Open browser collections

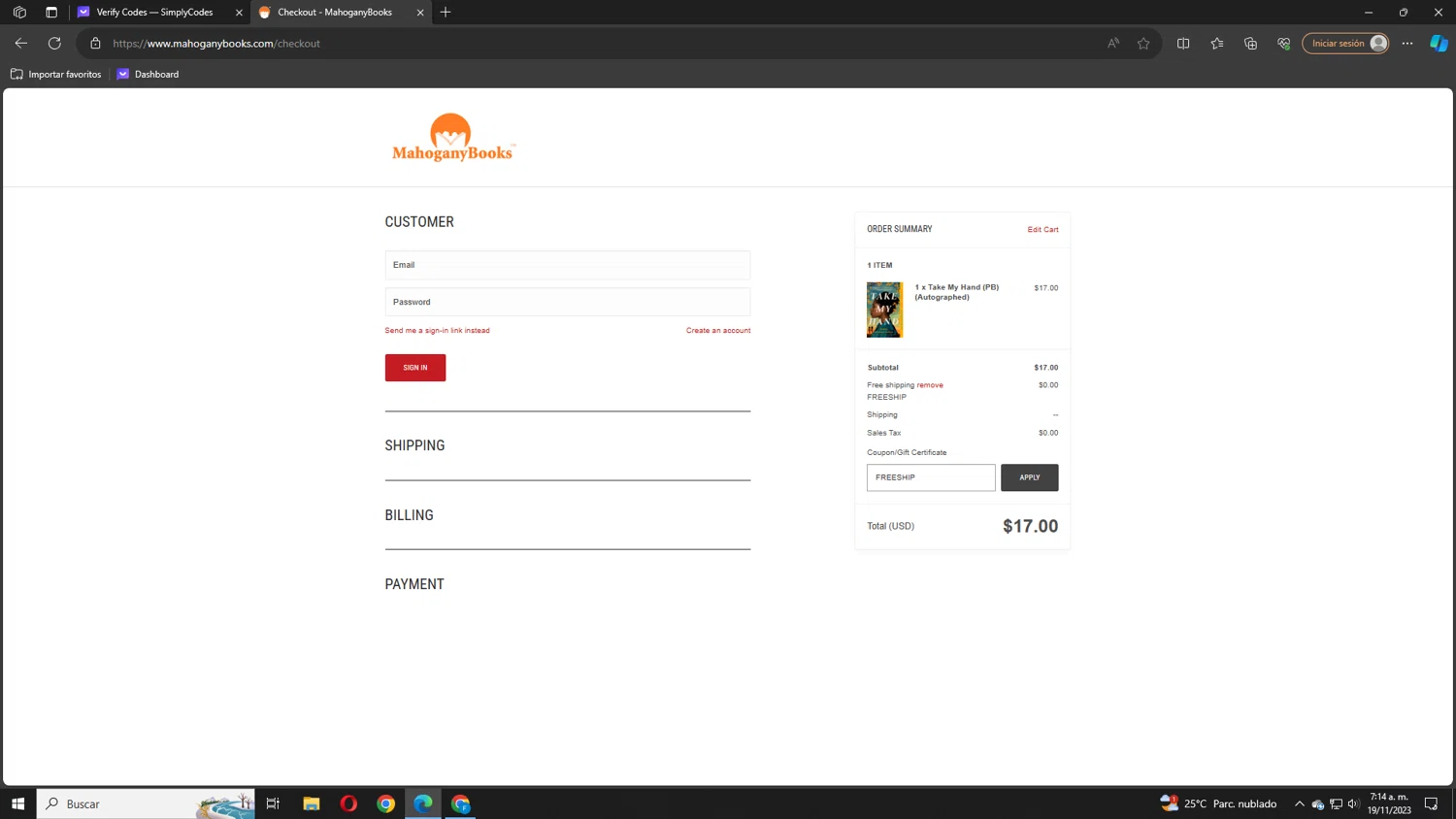pyautogui.click(x=1250, y=43)
